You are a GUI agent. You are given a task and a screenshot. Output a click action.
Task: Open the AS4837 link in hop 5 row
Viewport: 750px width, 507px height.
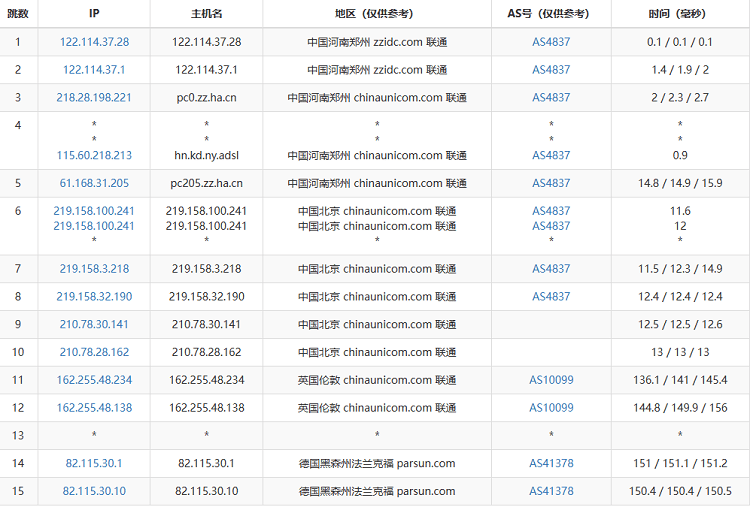coord(551,183)
